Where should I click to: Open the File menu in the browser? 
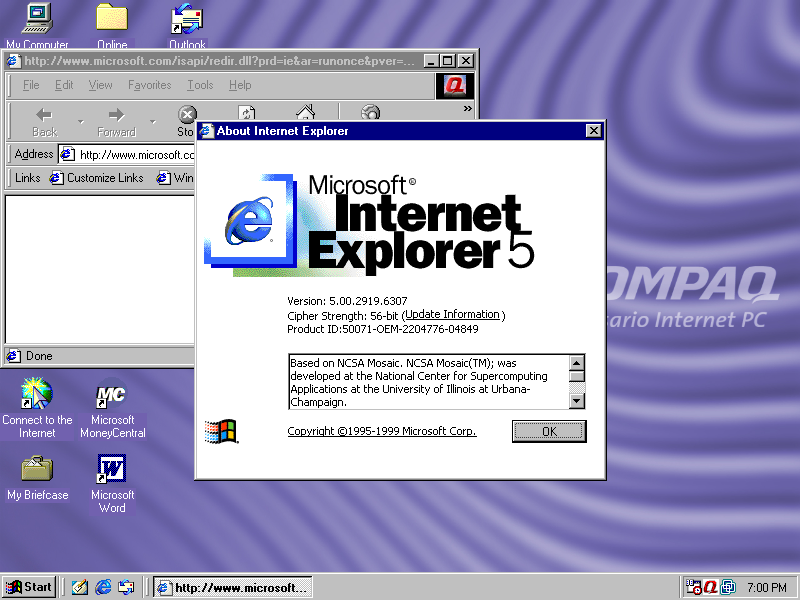31,85
